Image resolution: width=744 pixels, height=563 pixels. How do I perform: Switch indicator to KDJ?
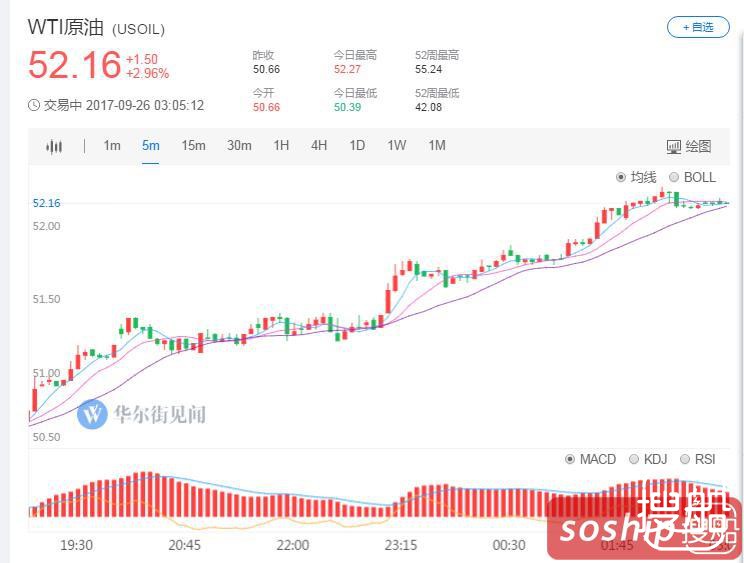648,459
